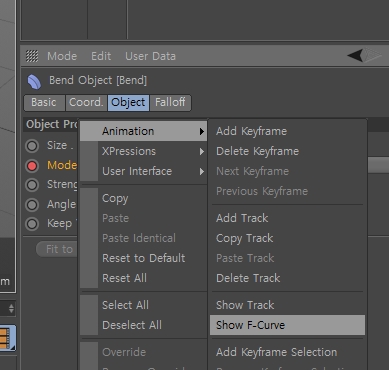Expand the XPressions submenu

pos(144,151)
